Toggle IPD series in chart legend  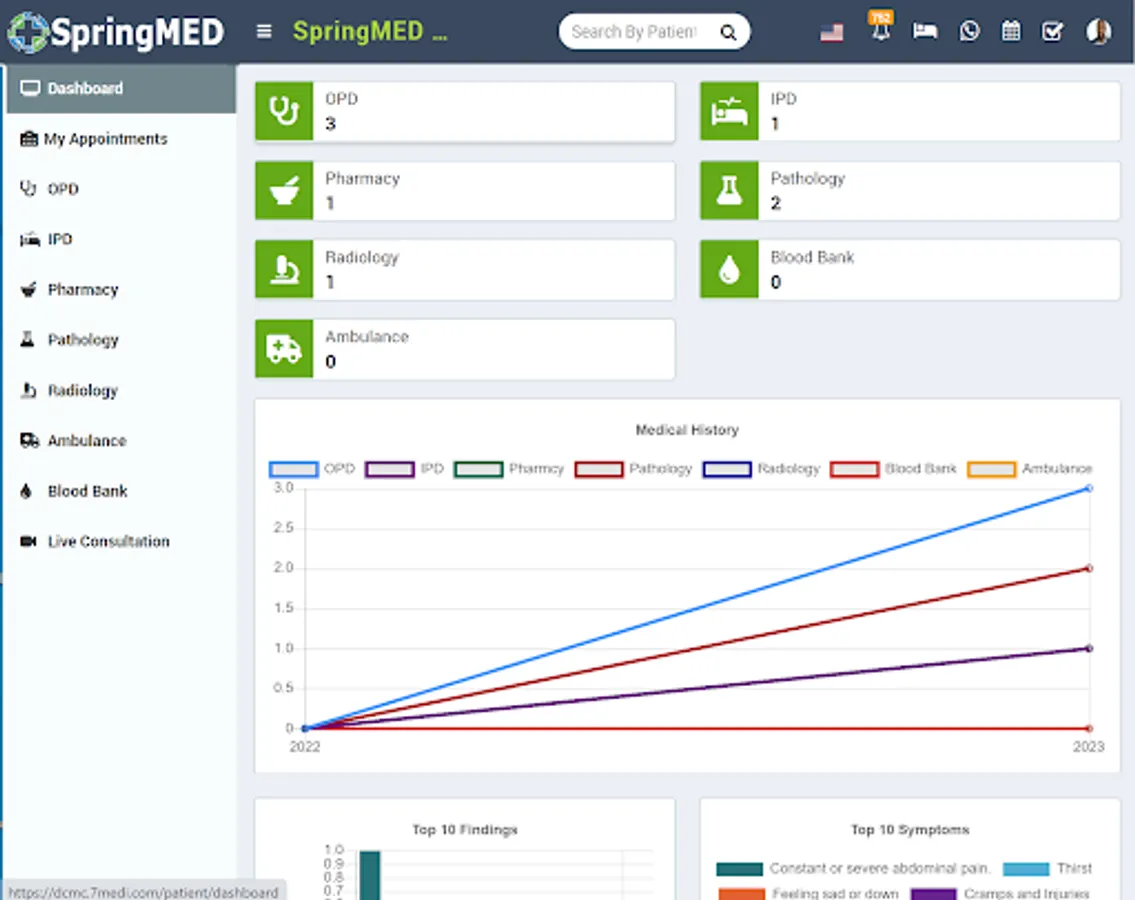click(404, 469)
